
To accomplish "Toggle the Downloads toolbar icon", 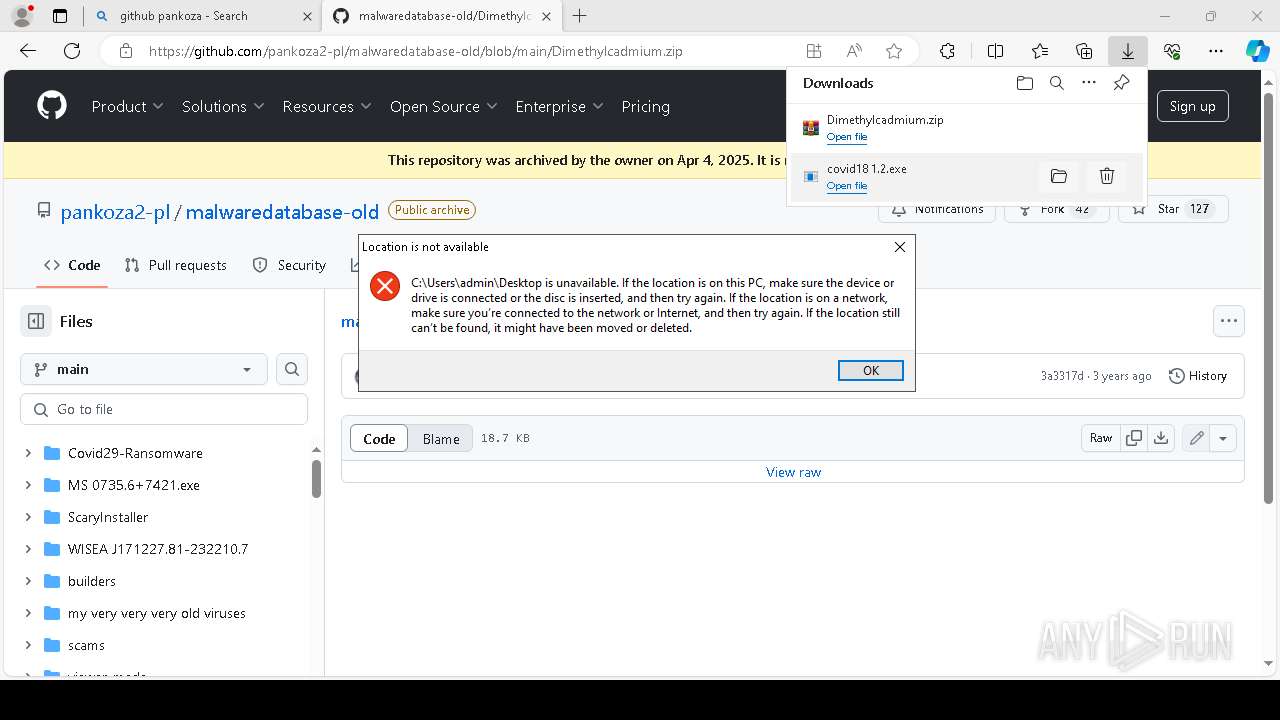I will (x=1127, y=51).
